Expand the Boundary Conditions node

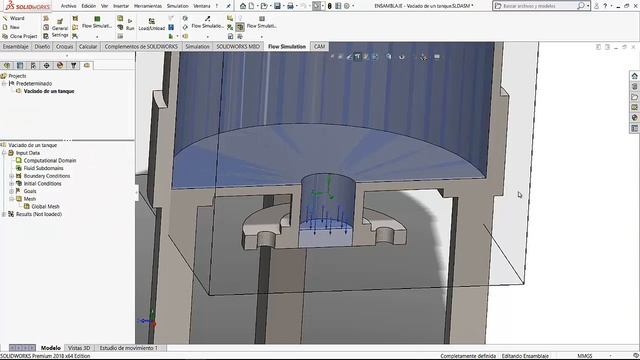tap(11, 176)
